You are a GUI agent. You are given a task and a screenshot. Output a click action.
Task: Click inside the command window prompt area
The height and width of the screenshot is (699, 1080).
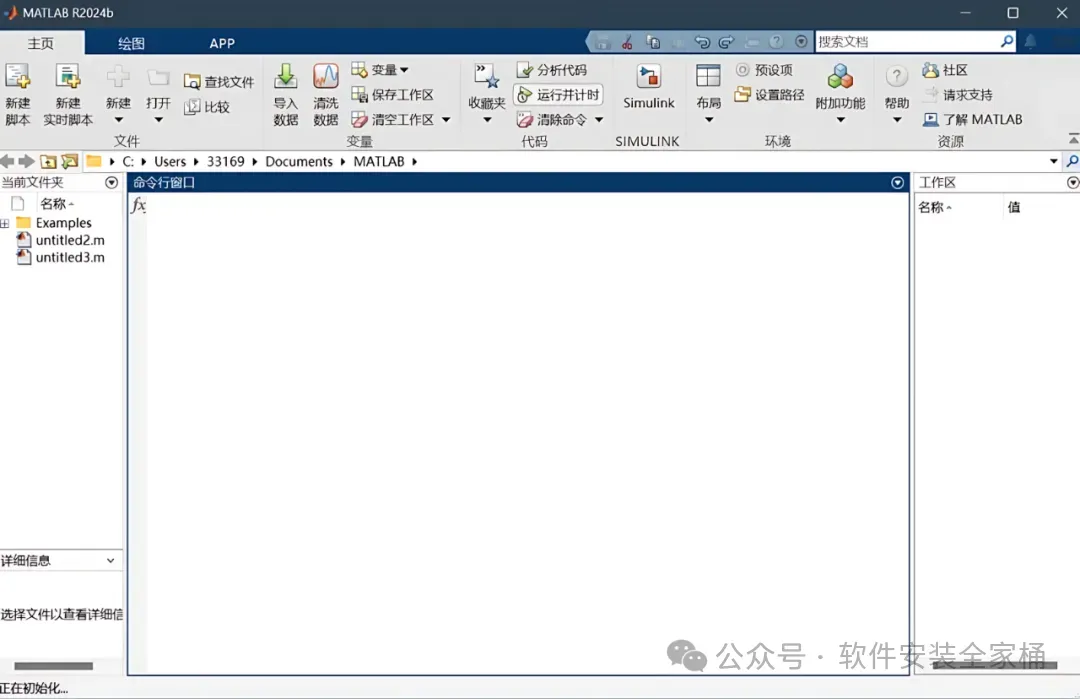point(527,434)
